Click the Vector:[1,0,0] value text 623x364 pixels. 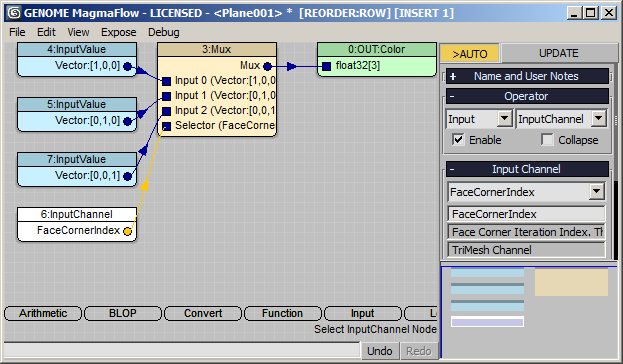pyautogui.click(x=87, y=66)
